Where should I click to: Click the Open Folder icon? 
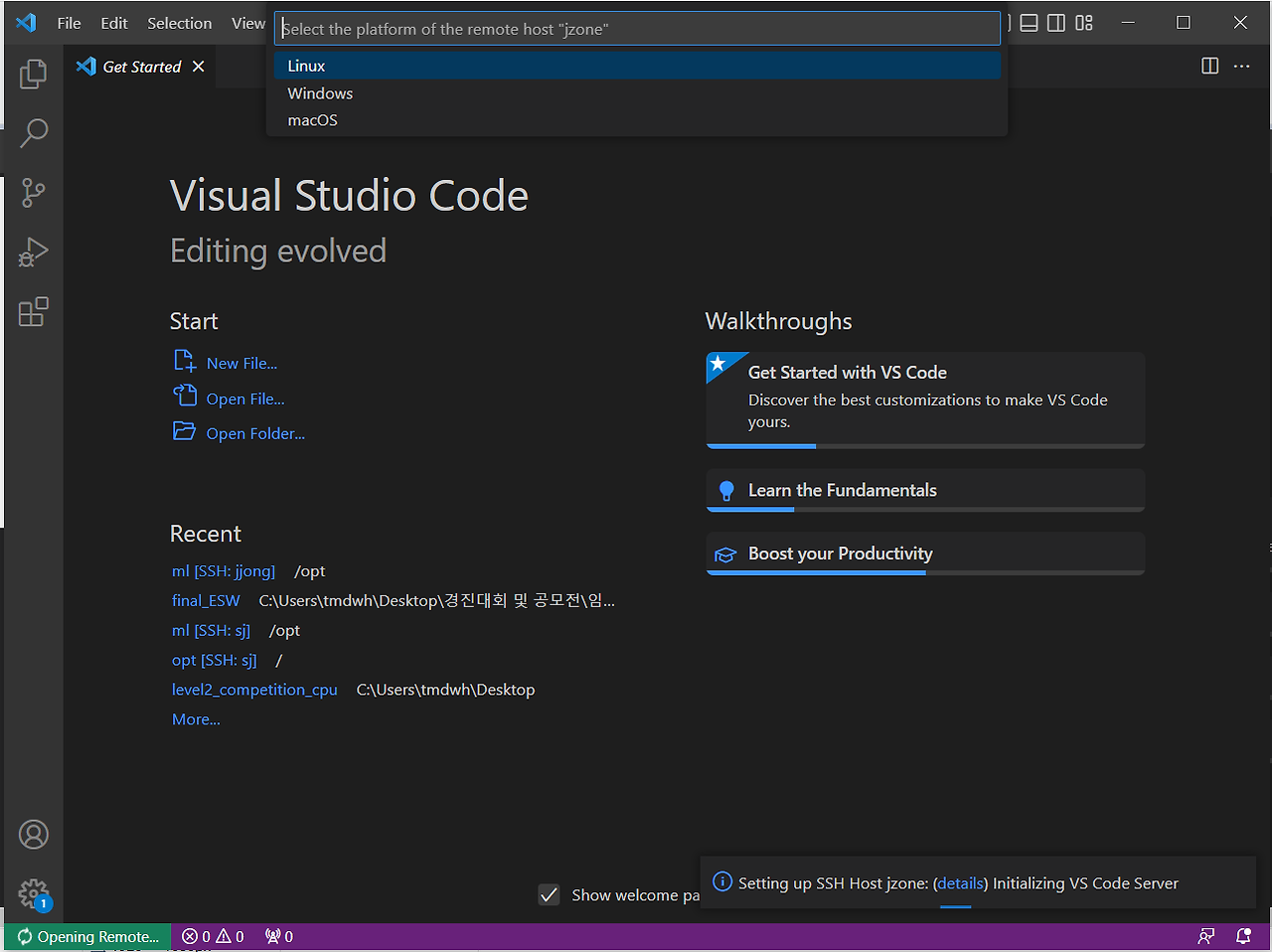184,432
